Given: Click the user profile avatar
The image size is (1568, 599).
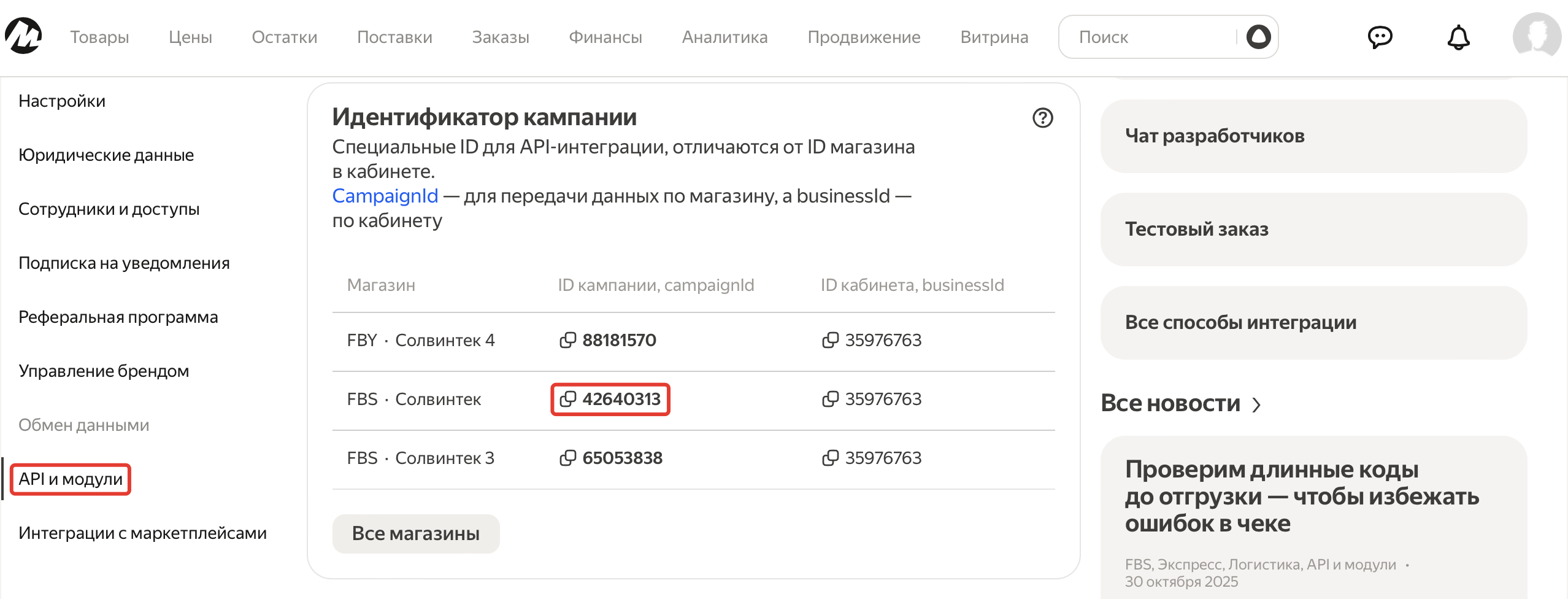Looking at the screenshot, I should tap(1536, 36).
